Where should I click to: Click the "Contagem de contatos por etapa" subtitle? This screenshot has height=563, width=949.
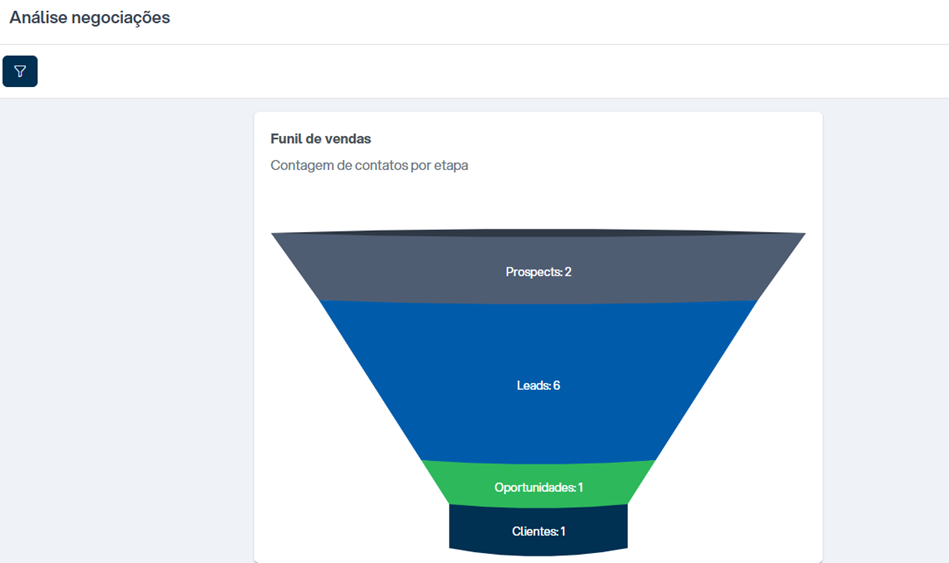(x=369, y=165)
